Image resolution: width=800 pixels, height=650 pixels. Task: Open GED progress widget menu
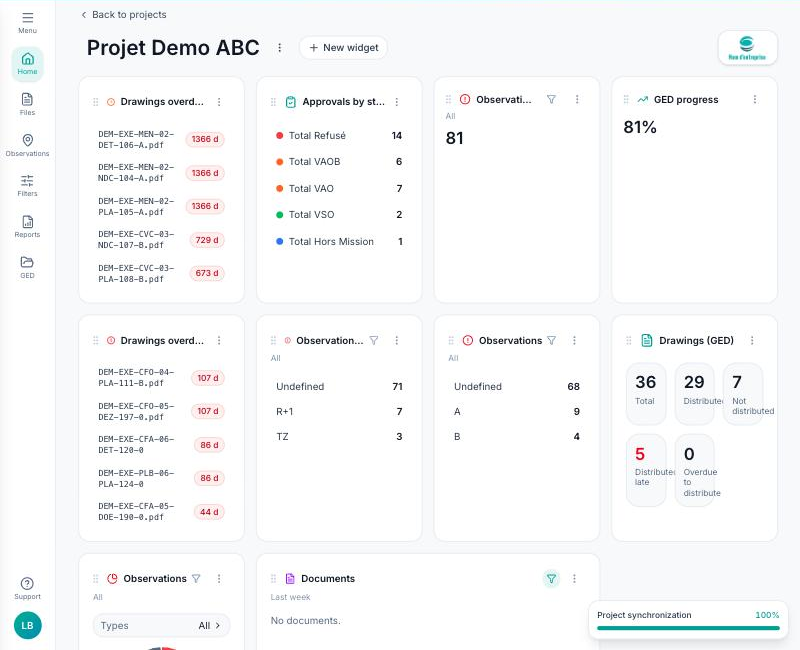pos(755,99)
